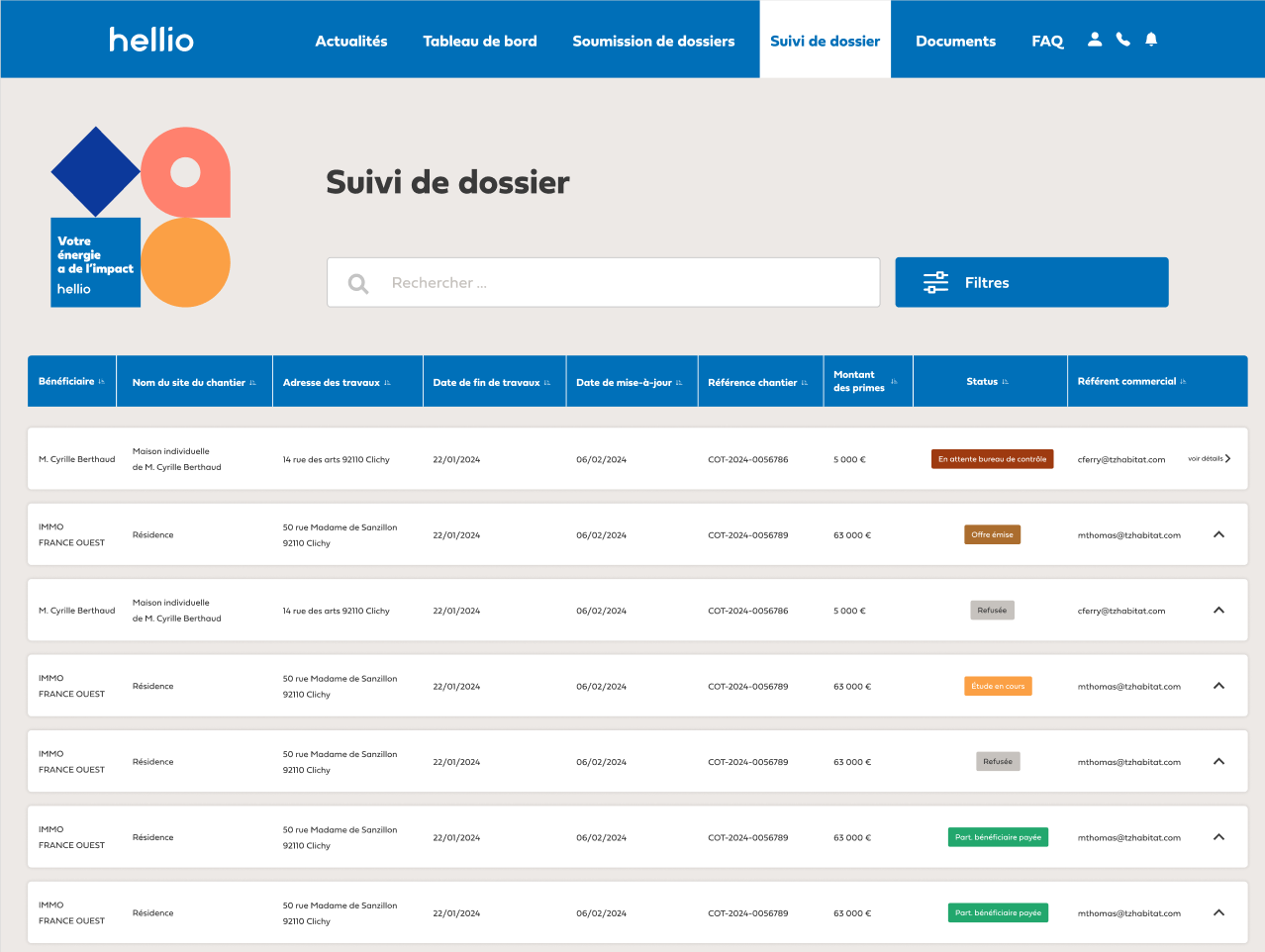1265x952 pixels.
Task: Sort by Date de fin de travaux icon
Action: (549, 381)
